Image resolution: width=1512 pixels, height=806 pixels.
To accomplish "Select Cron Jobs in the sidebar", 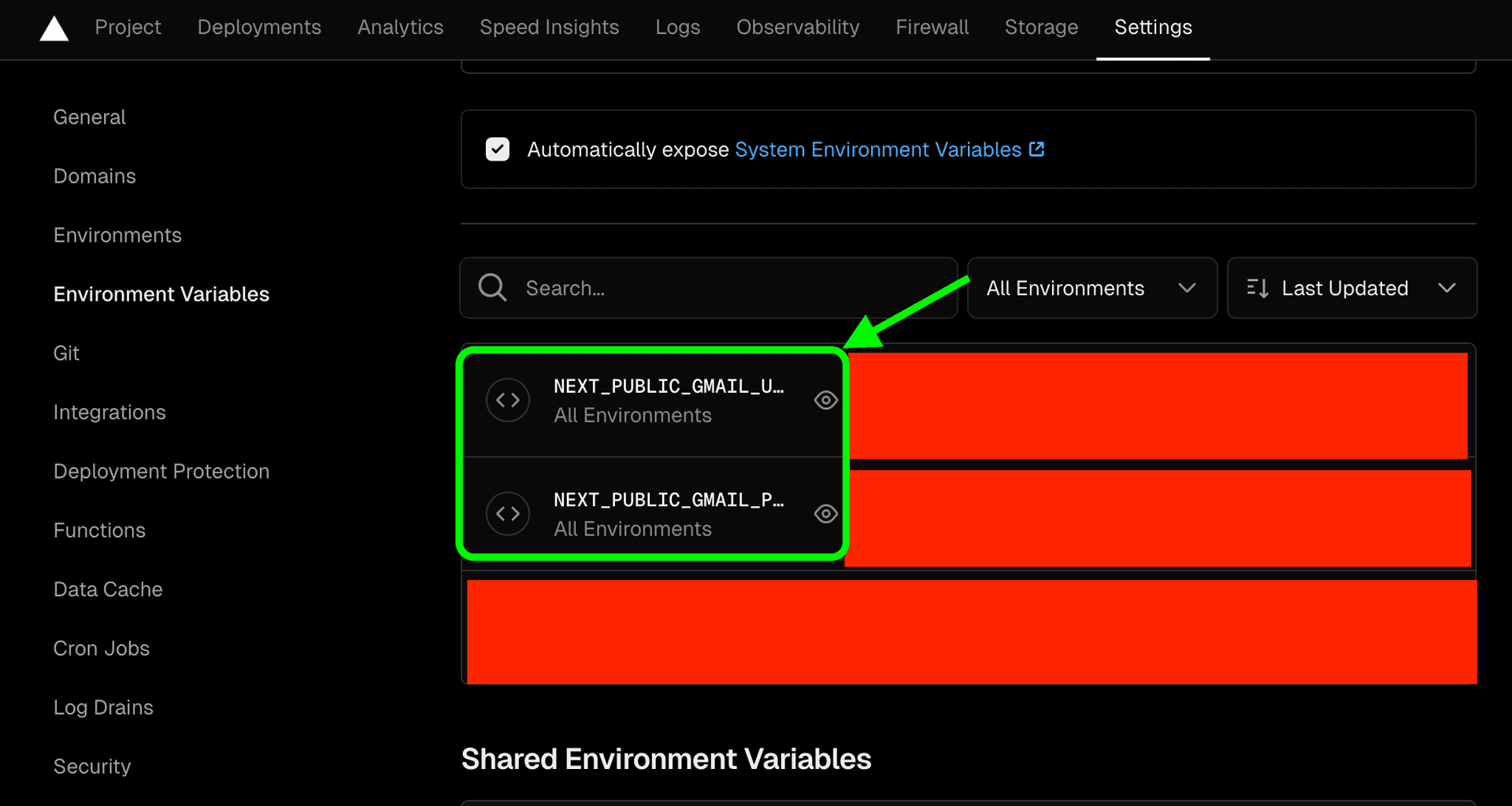I will [x=102, y=649].
